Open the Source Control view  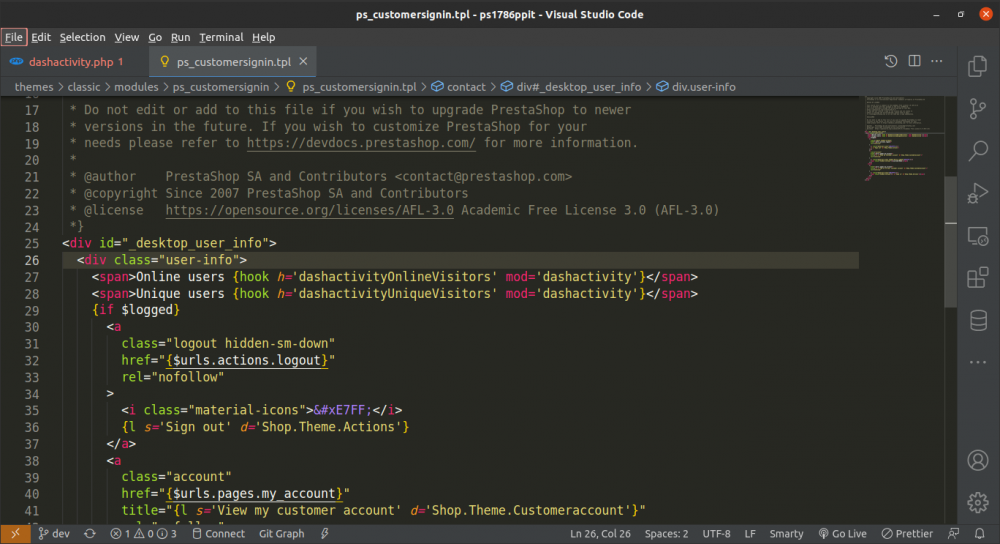point(978,108)
